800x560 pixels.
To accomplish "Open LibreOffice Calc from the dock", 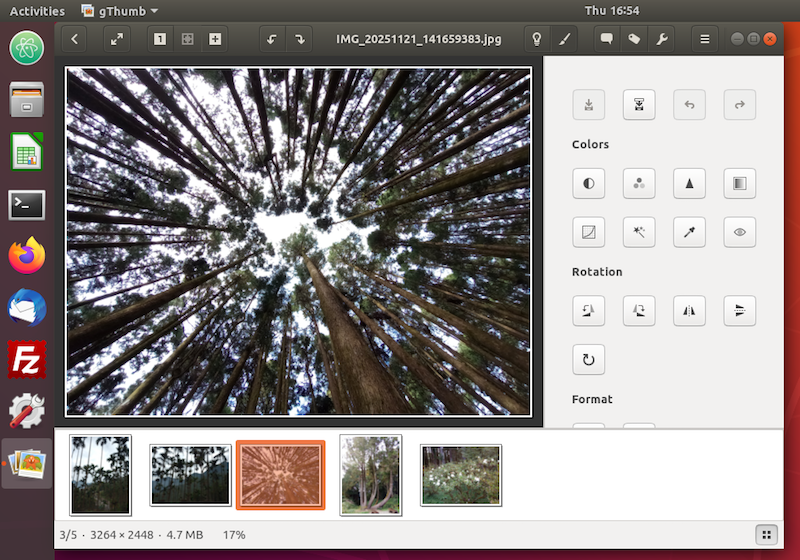I will pyautogui.click(x=27, y=152).
